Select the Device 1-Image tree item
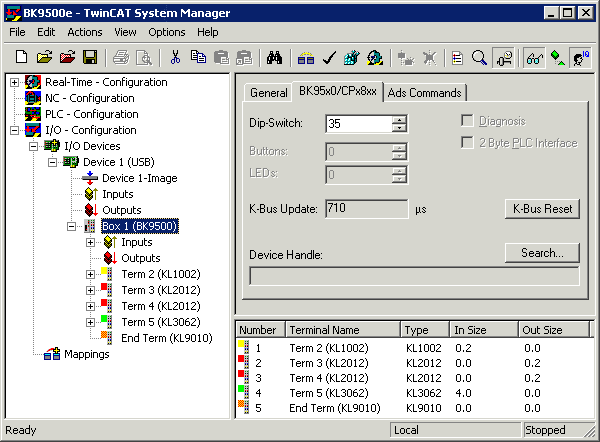Viewport: 600px width, 442px height. click(140, 178)
